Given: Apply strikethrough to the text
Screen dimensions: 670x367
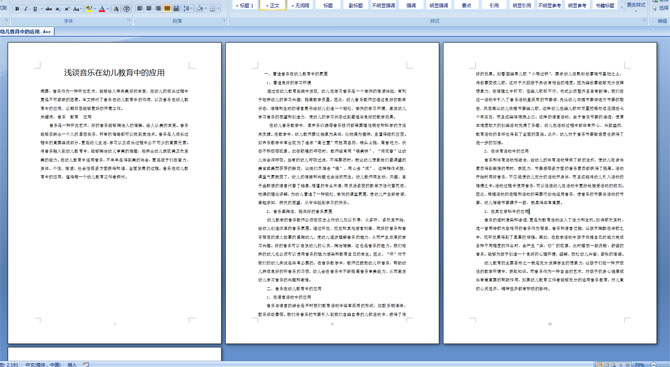Looking at the screenshot, I should (49, 9).
